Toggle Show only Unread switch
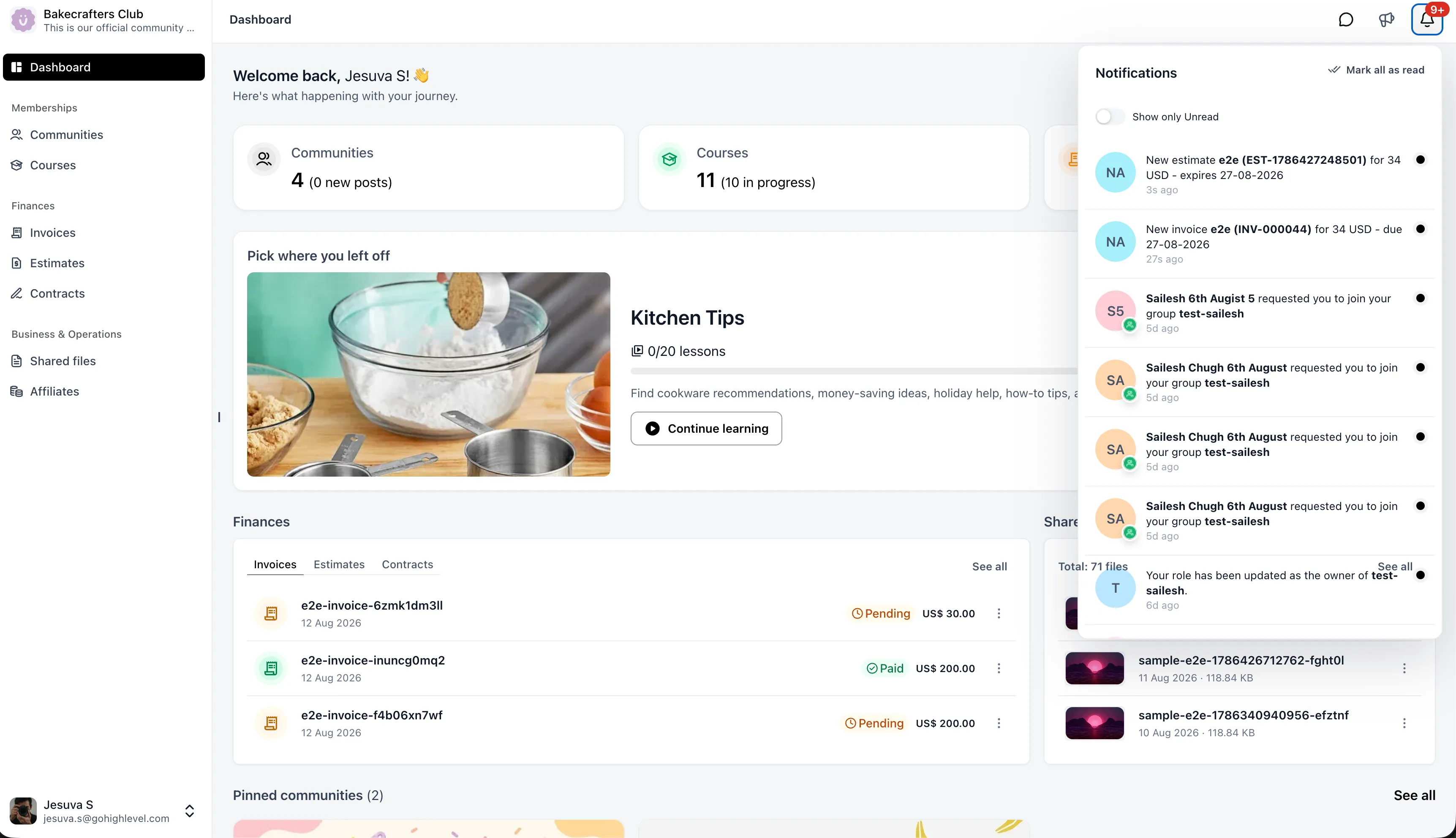 coord(1109,117)
